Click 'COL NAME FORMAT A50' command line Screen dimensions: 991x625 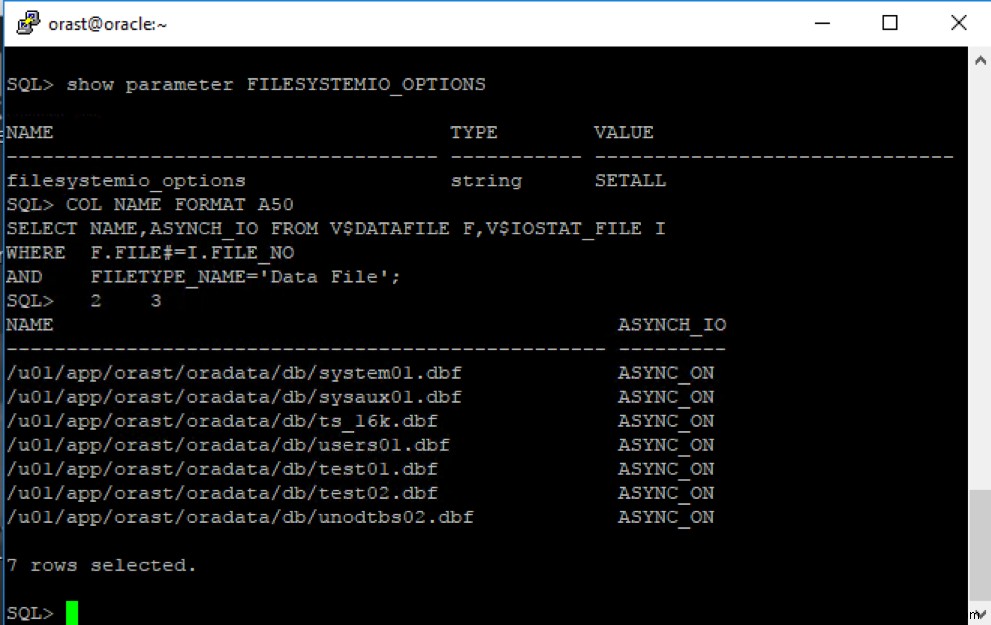point(180,205)
